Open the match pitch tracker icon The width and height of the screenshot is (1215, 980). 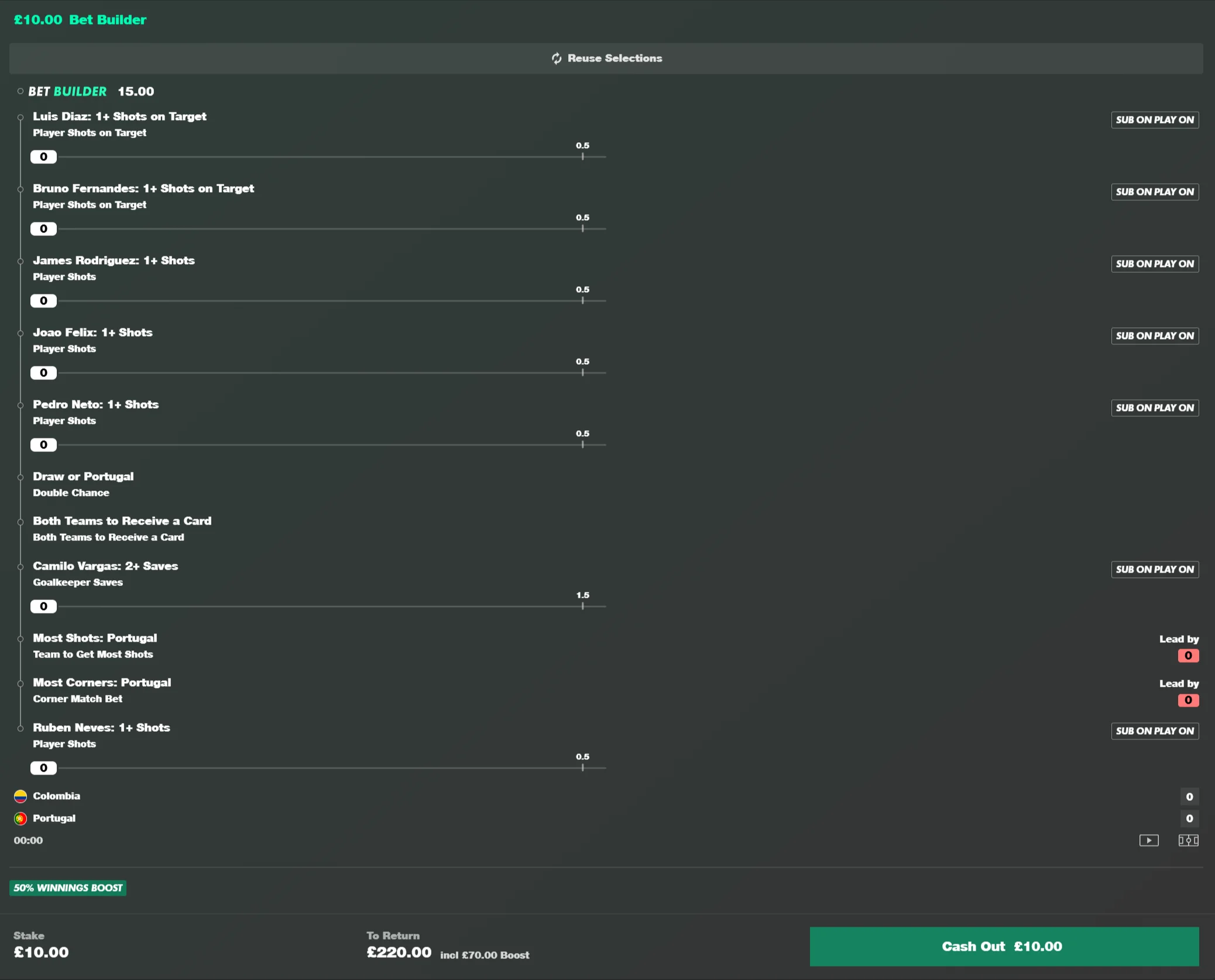(x=1188, y=840)
